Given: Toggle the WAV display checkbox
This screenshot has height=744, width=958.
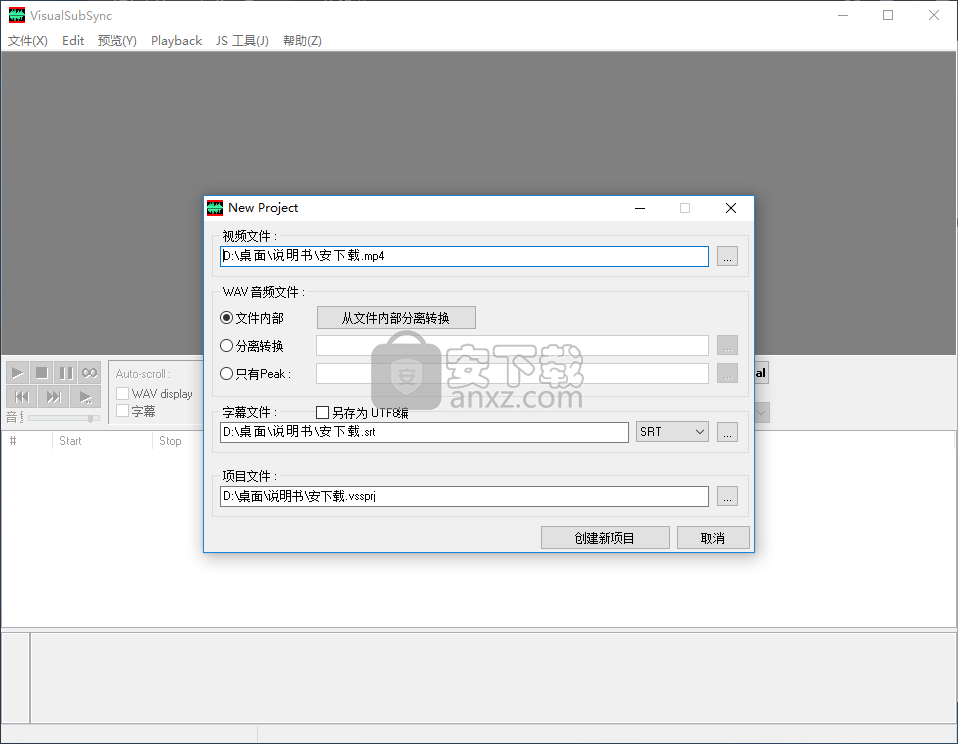Looking at the screenshot, I should tap(122, 393).
